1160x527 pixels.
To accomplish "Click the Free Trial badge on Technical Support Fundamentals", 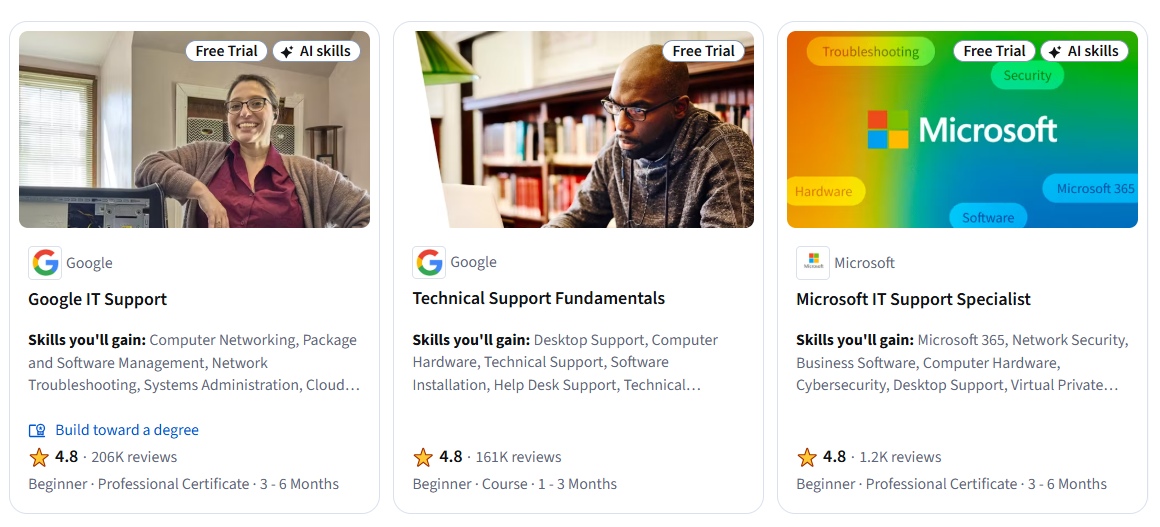I will (x=704, y=51).
